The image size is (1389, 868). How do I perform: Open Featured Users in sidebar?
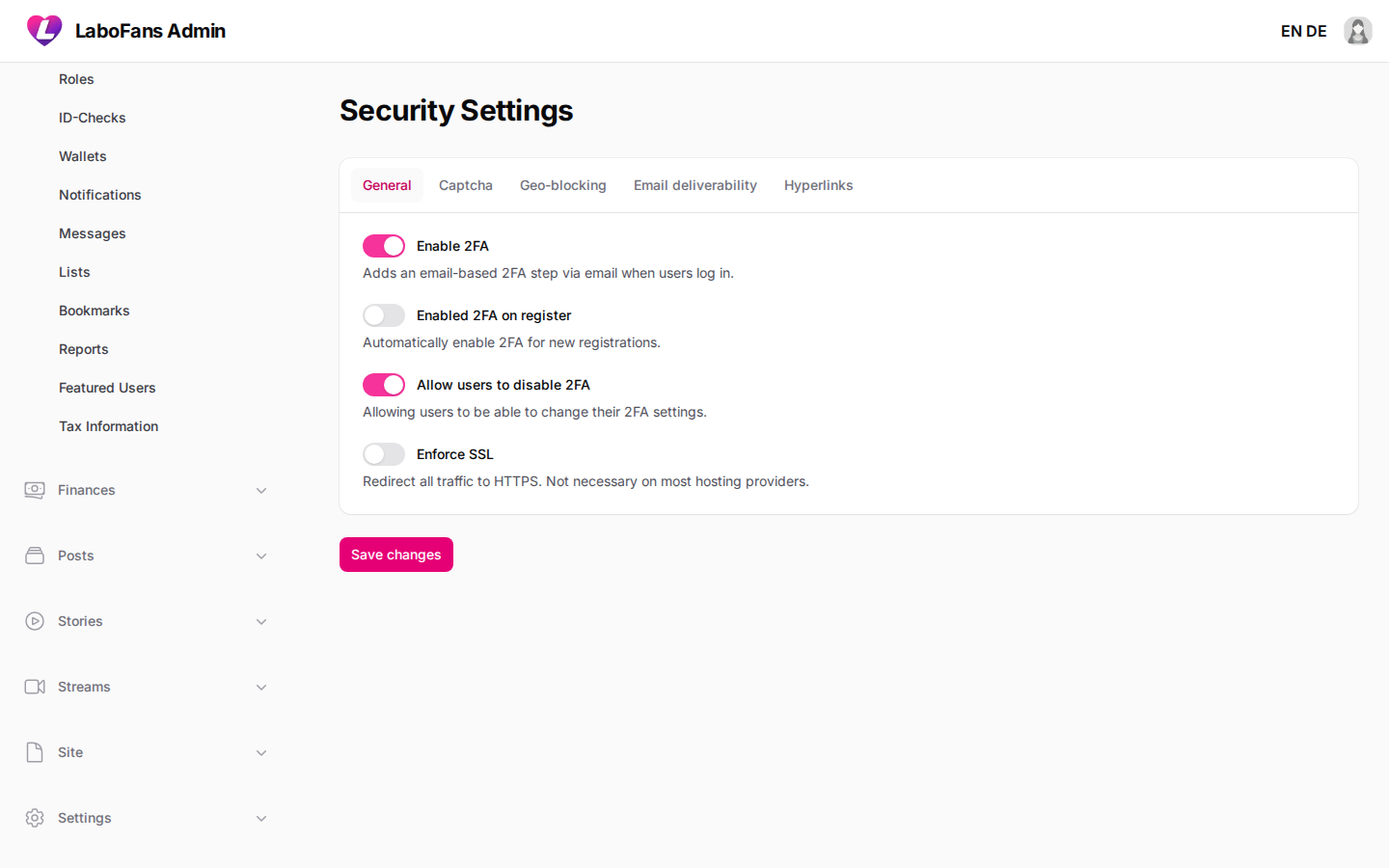point(107,388)
